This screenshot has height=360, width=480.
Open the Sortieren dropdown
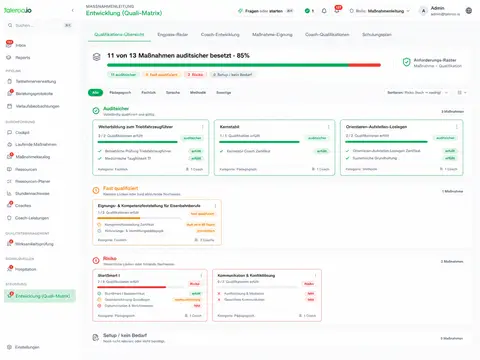point(417,92)
